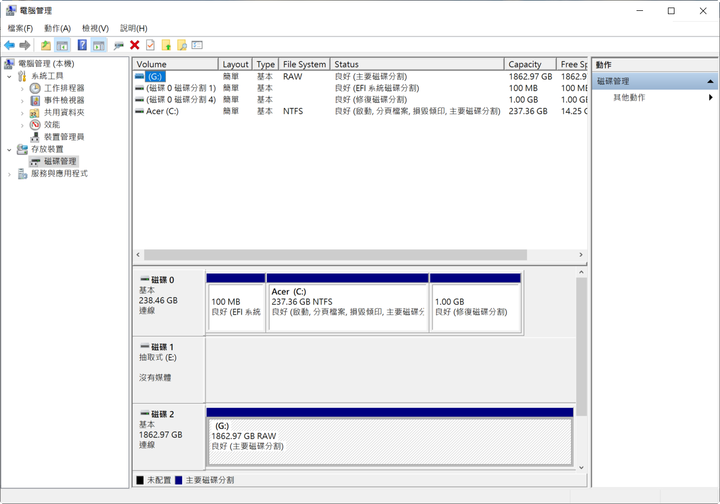
Task: Toggle the Show/Hide Console Tree icon
Action: [62, 45]
